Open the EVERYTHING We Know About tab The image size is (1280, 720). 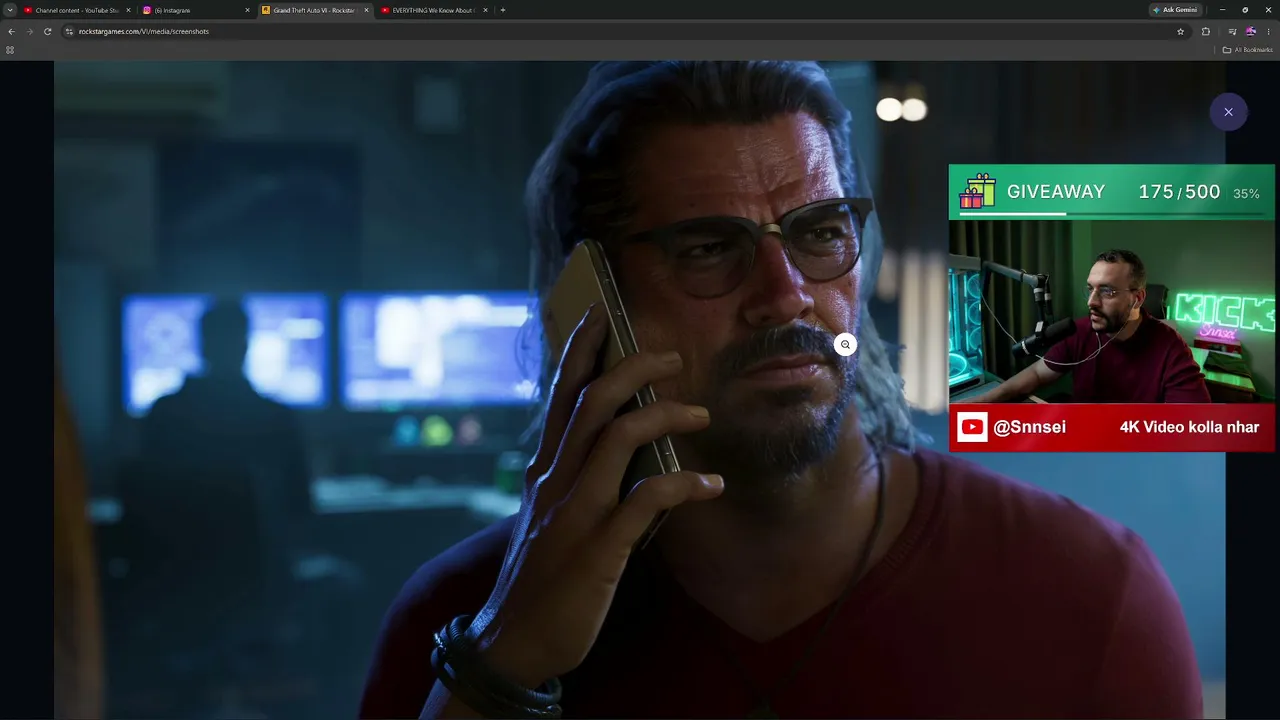[x=433, y=10]
